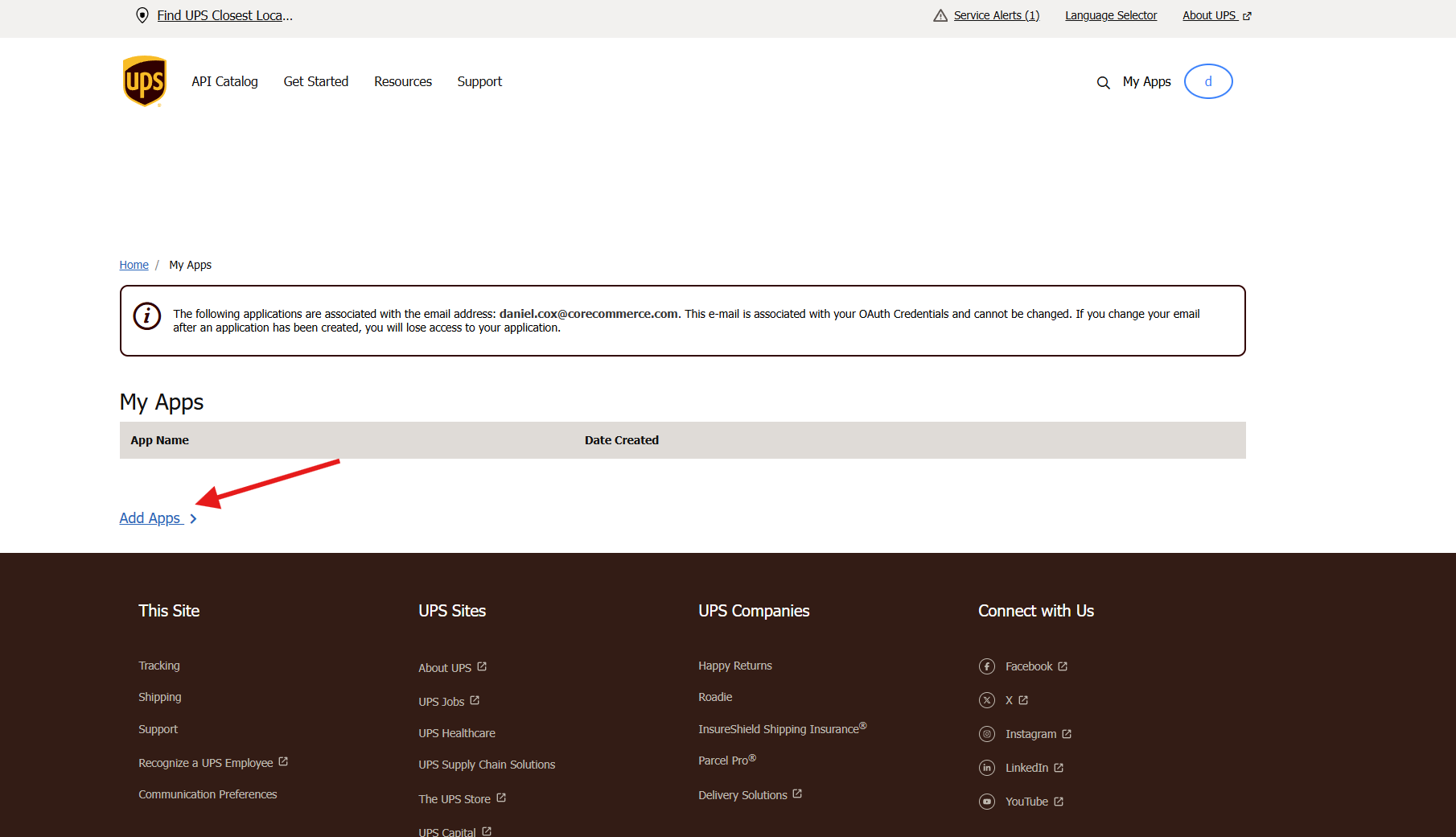
Task: Click My Apps breadcrumb text
Action: click(x=191, y=265)
